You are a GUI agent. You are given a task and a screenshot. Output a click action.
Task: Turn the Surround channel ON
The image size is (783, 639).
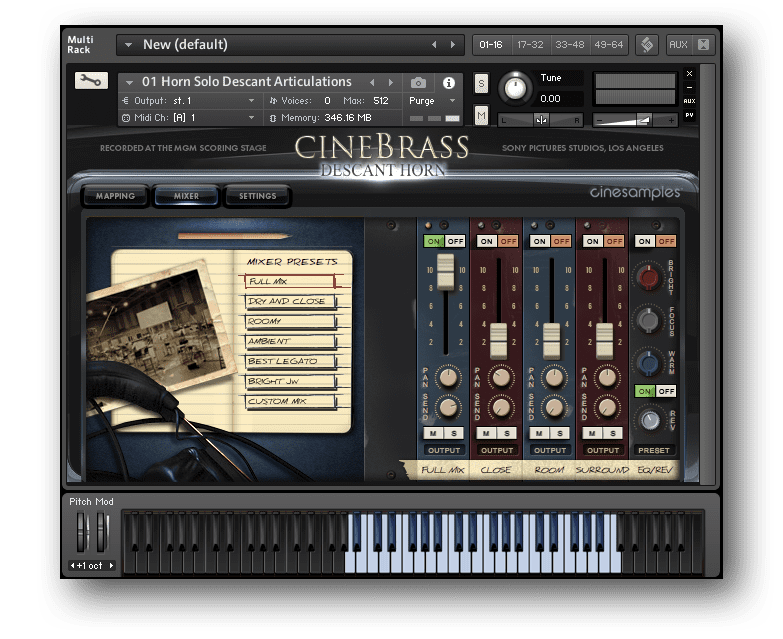click(x=592, y=241)
